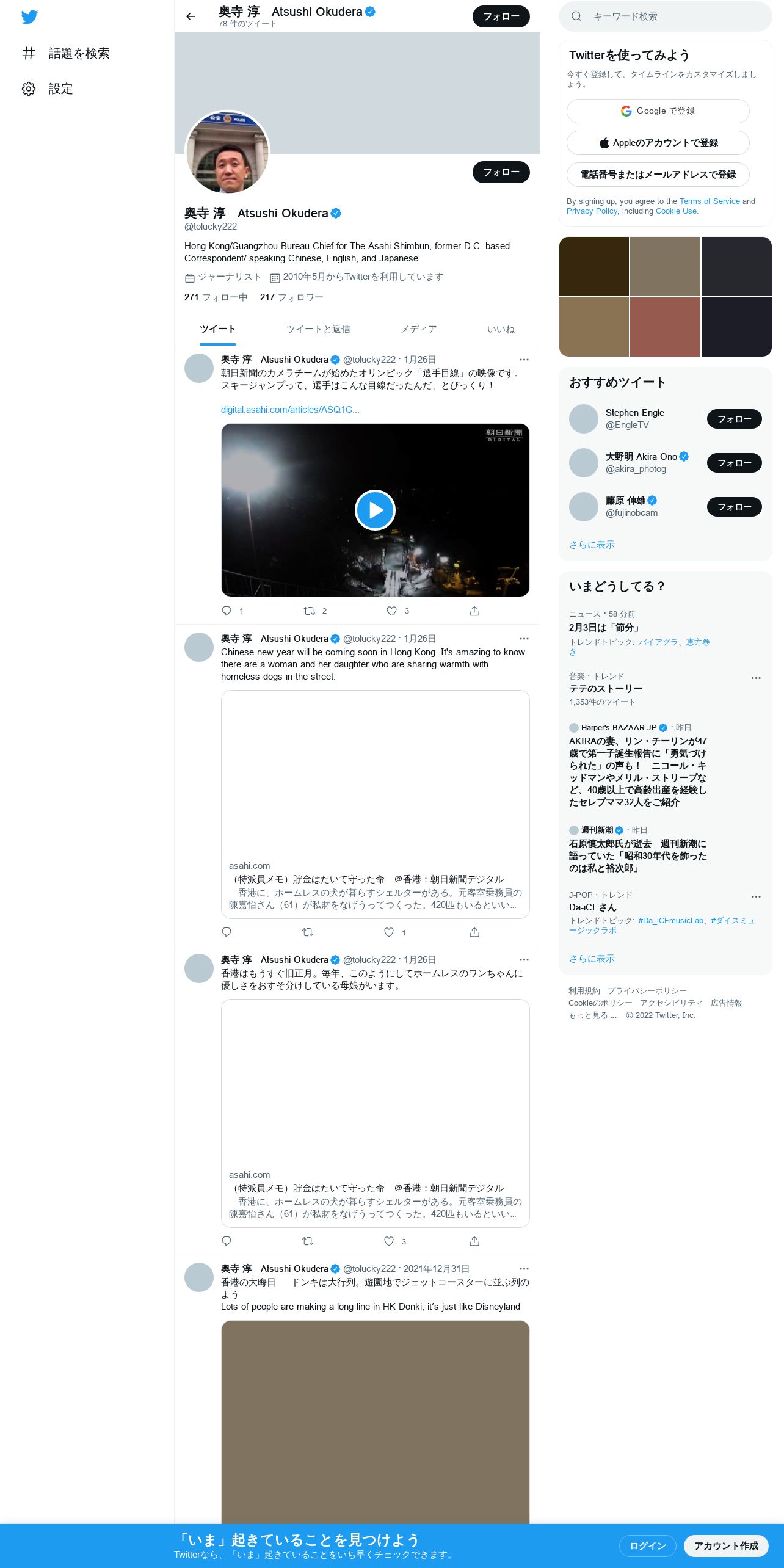This screenshot has height=1568, width=784.
Task: Open more options on 香港の大晦日 tweet
Action: tap(524, 1269)
